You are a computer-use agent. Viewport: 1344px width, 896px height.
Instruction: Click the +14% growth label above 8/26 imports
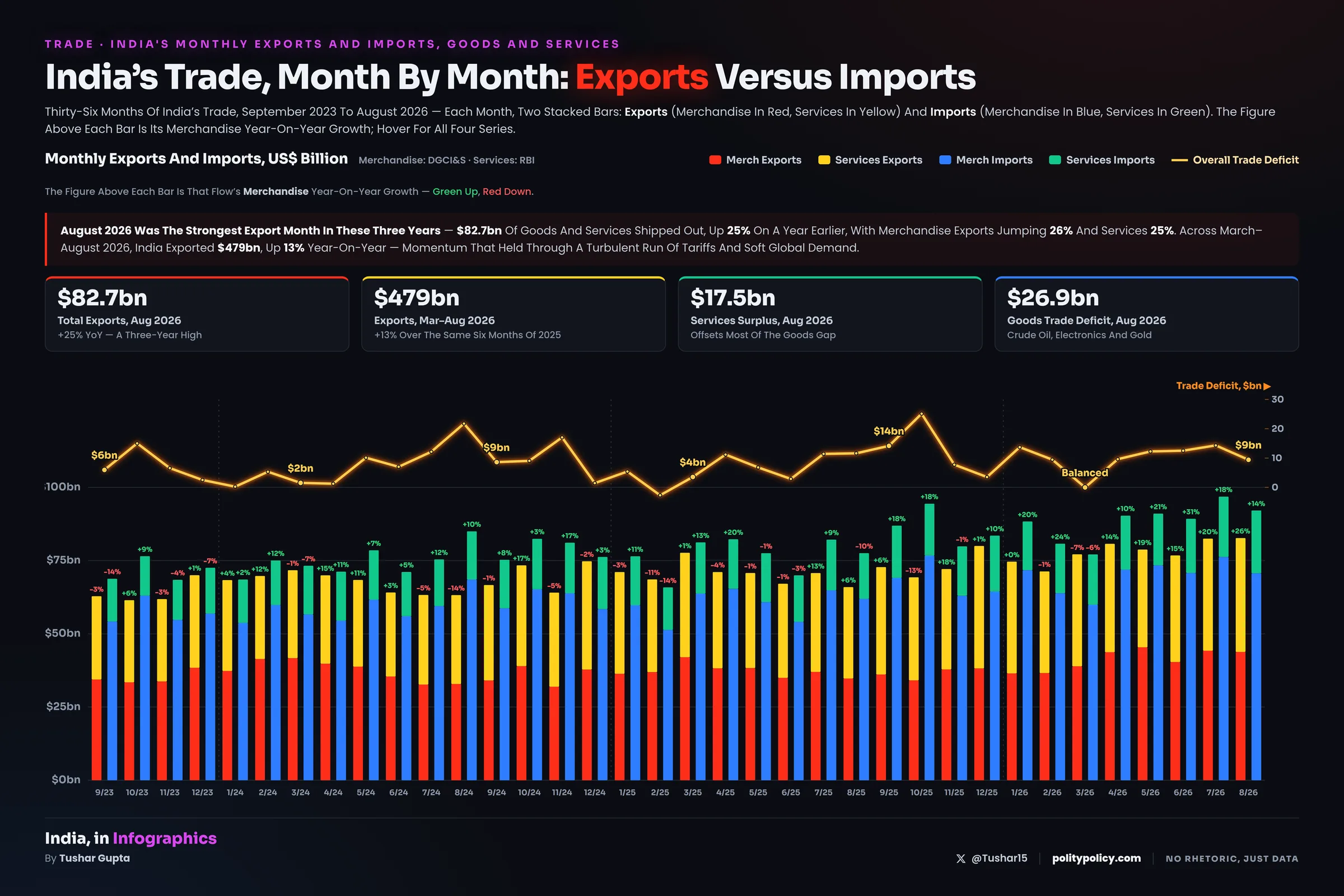coord(1256,504)
